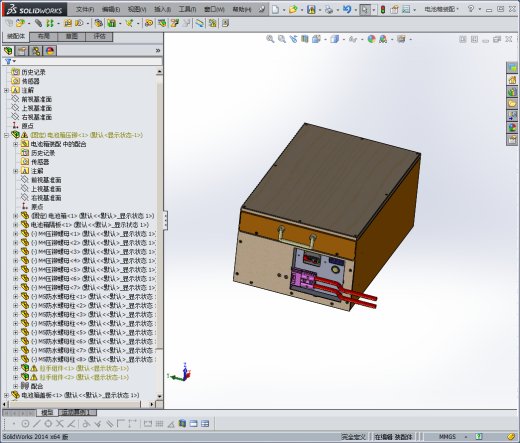This screenshot has width=520, height=443.
Task: Open SolidWorks Resources home icon in task pane
Action: point(512,80)
